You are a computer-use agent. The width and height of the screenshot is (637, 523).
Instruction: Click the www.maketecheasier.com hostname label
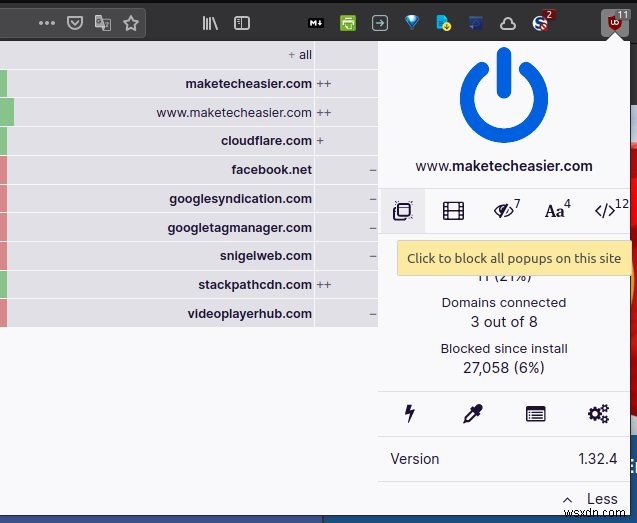coord(504,166)
